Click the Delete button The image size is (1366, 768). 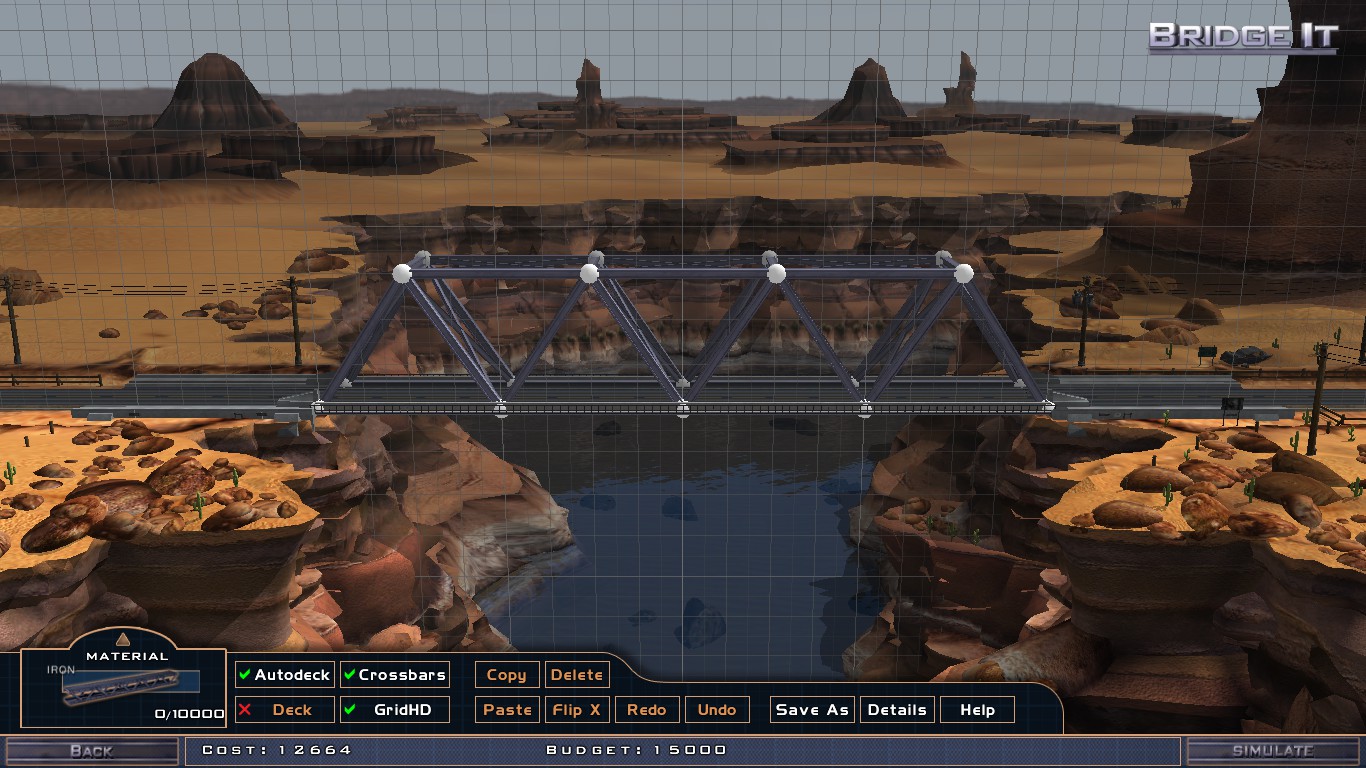pos(577,675)
